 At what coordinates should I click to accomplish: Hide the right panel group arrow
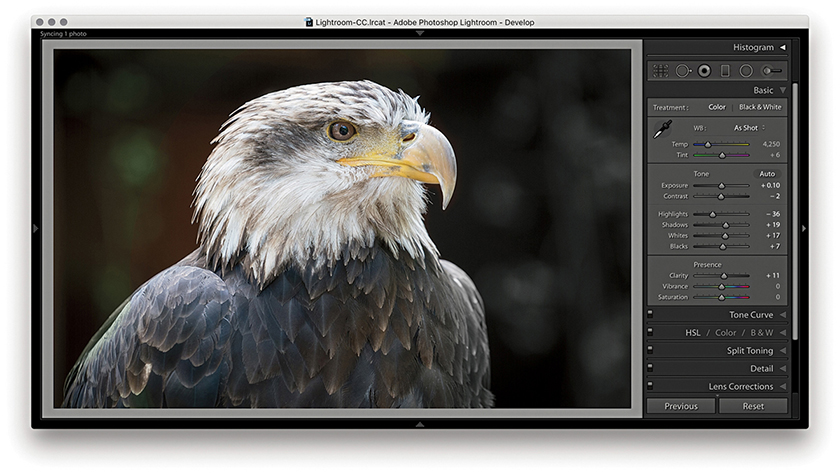(x=804, y=229)
